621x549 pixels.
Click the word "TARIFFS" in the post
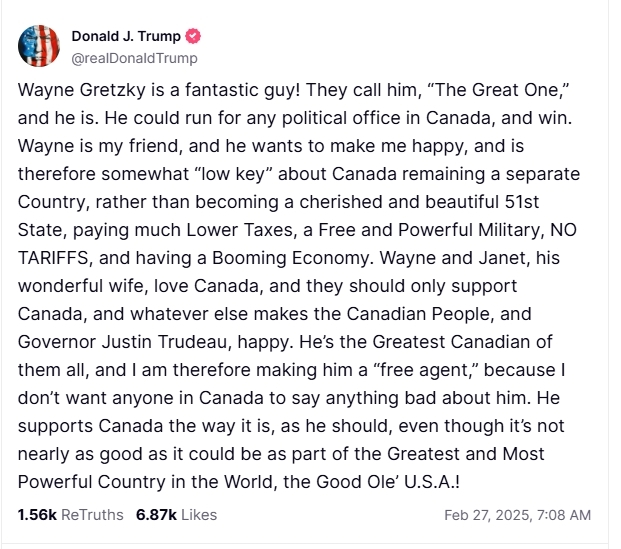[53, 258]
